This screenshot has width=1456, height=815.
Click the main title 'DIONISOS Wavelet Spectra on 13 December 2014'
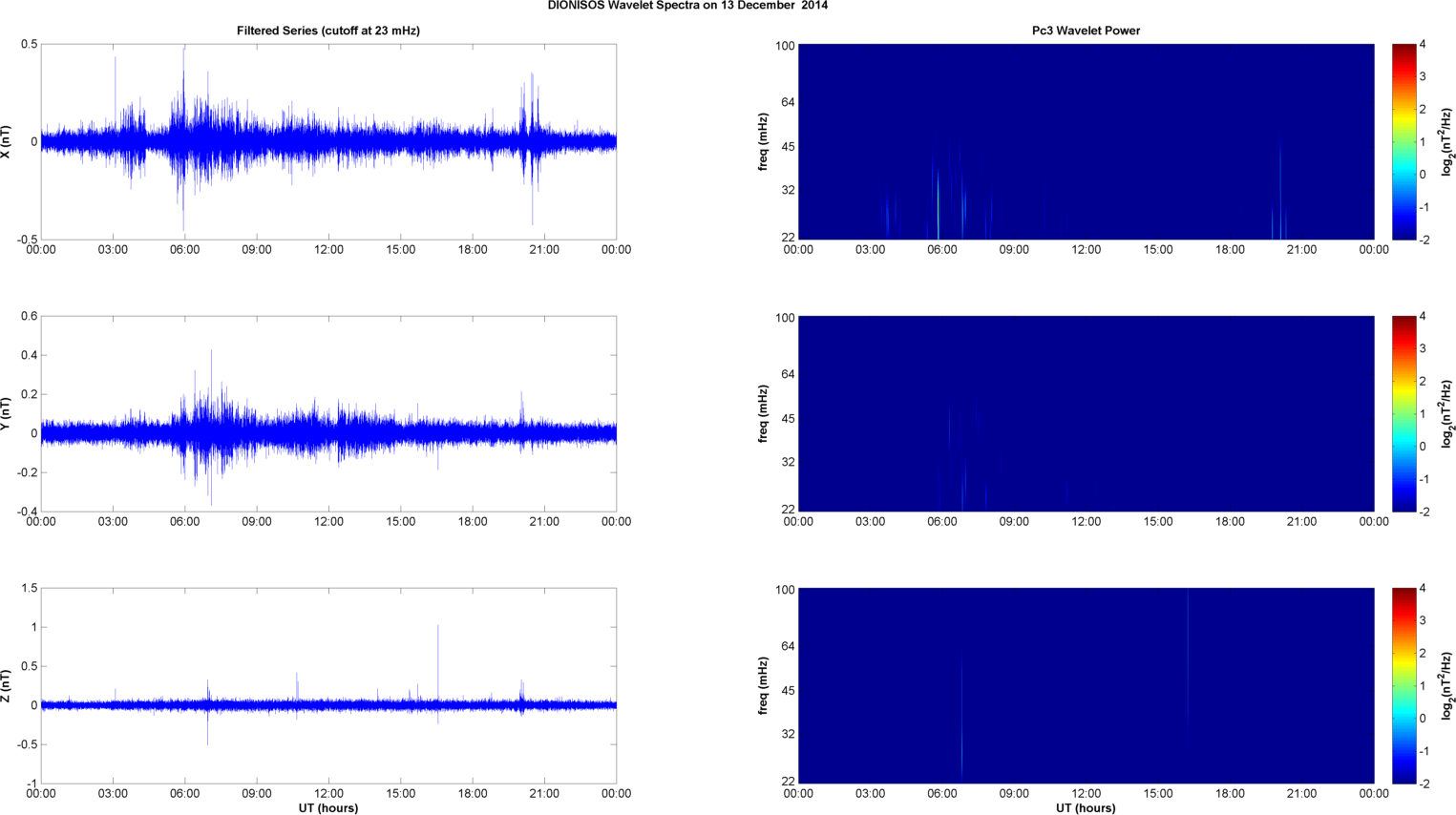point(687,6)
